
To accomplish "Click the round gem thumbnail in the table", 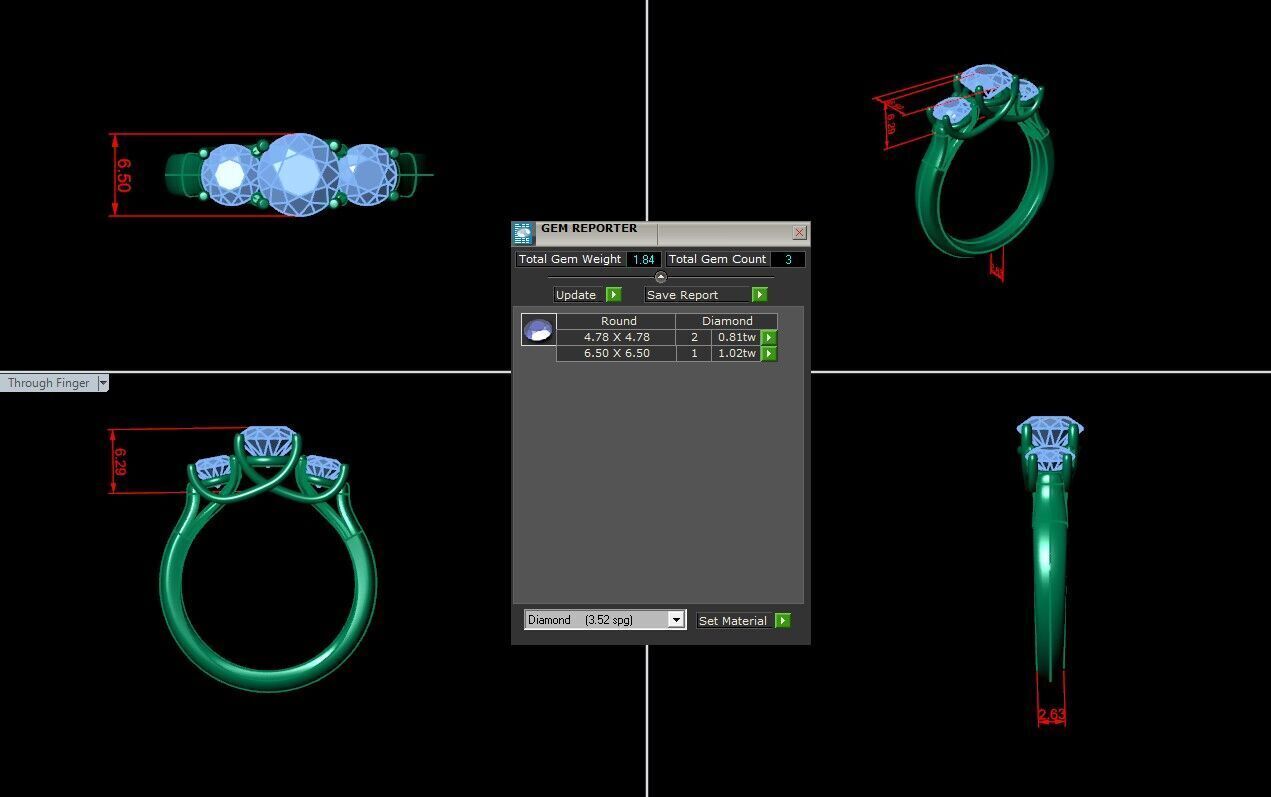I will click(x=539, y=329).
